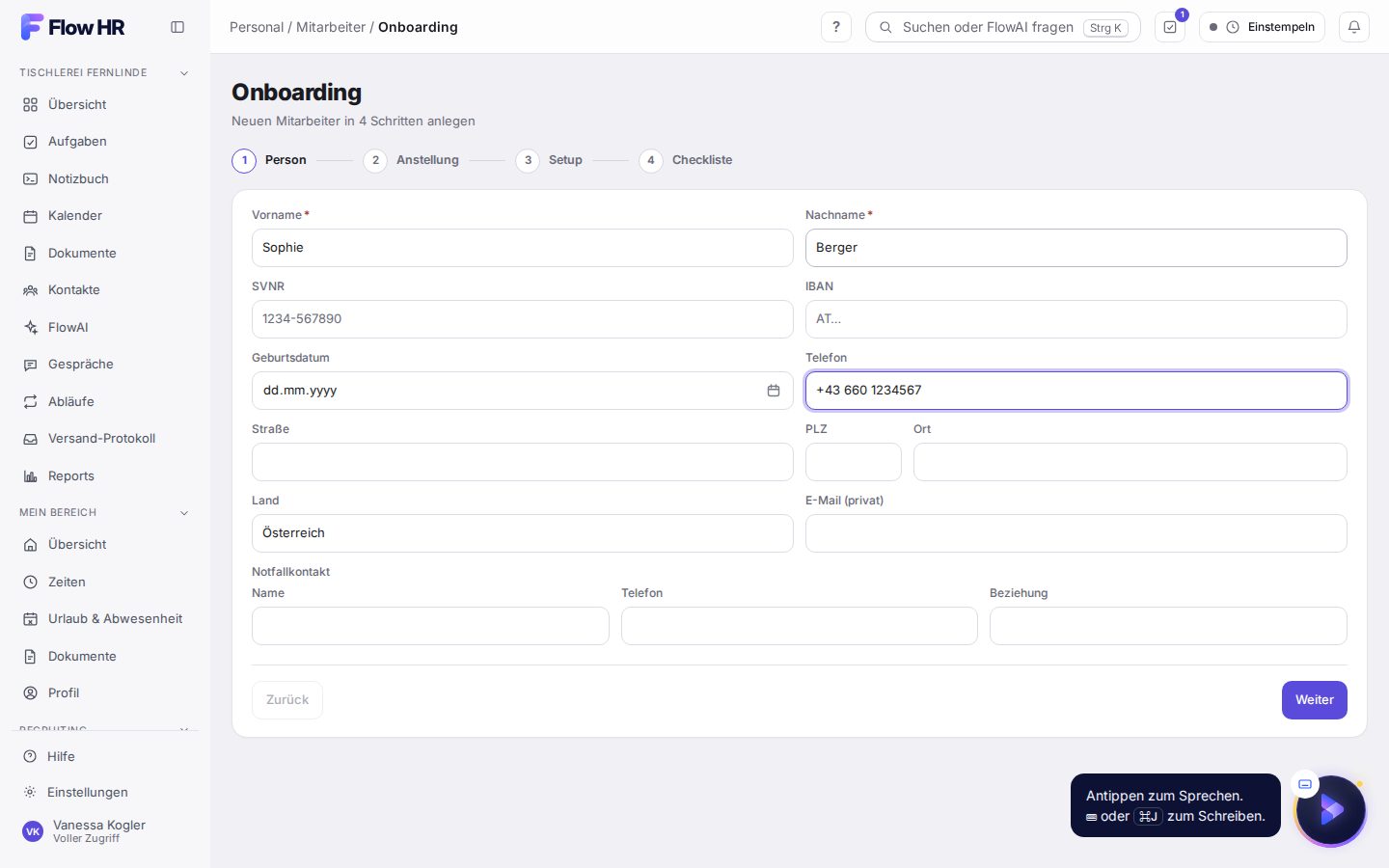The height and width of the screenshot is (868, 1389).
Task: Click the PLZ input field
Action: [854, 462]
